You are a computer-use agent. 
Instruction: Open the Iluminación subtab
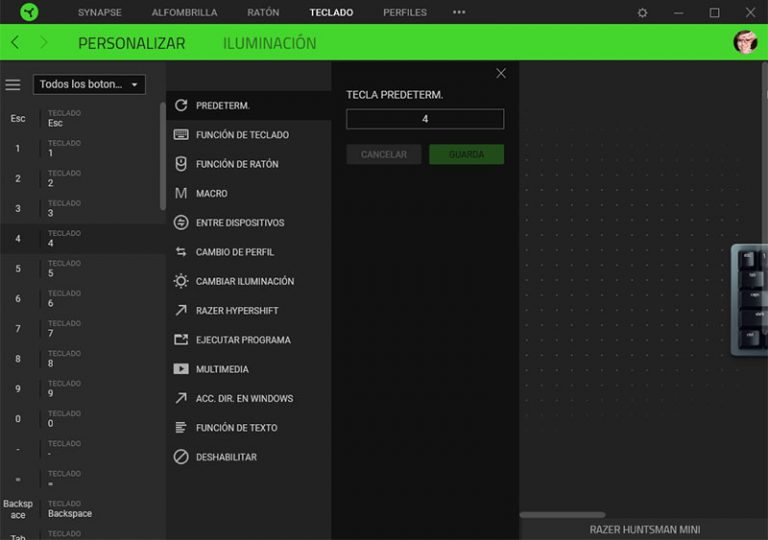pyautogui.click(x=269, y=43)
